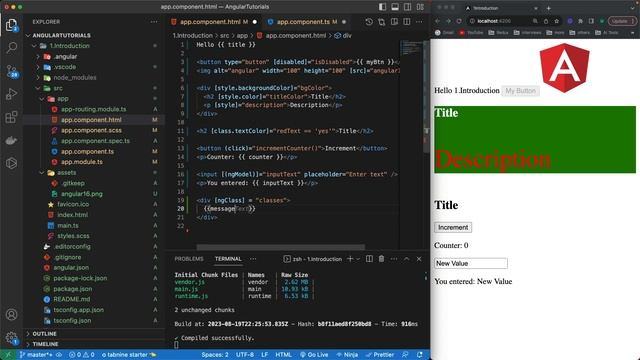Click Spaces: 2 indentation in status bar
The height and width of the screenshot is (360, 640).
tap(215, 355)
